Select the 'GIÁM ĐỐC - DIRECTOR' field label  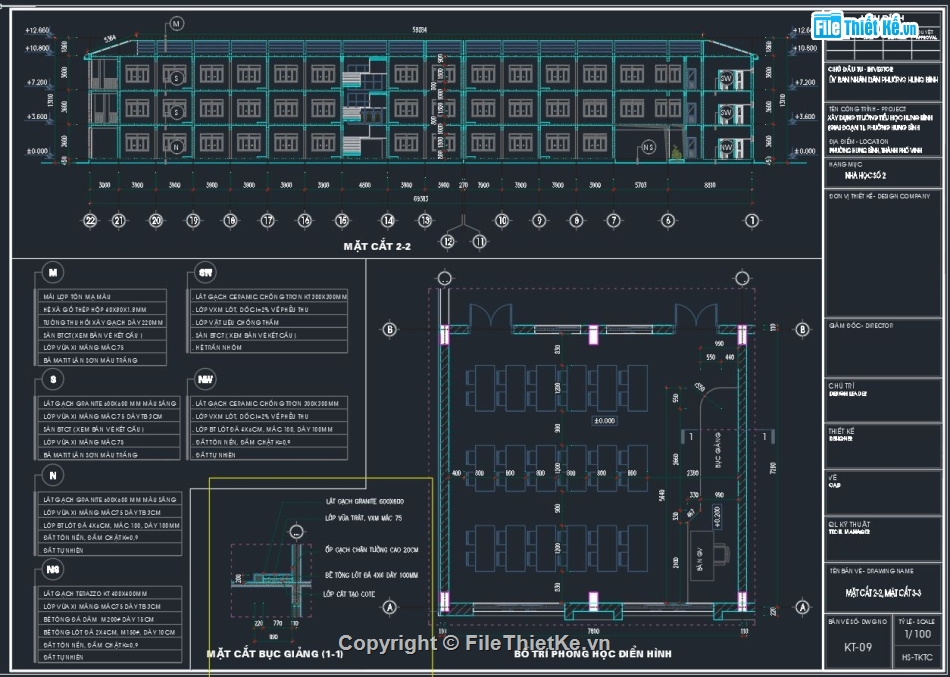[861, 326]
